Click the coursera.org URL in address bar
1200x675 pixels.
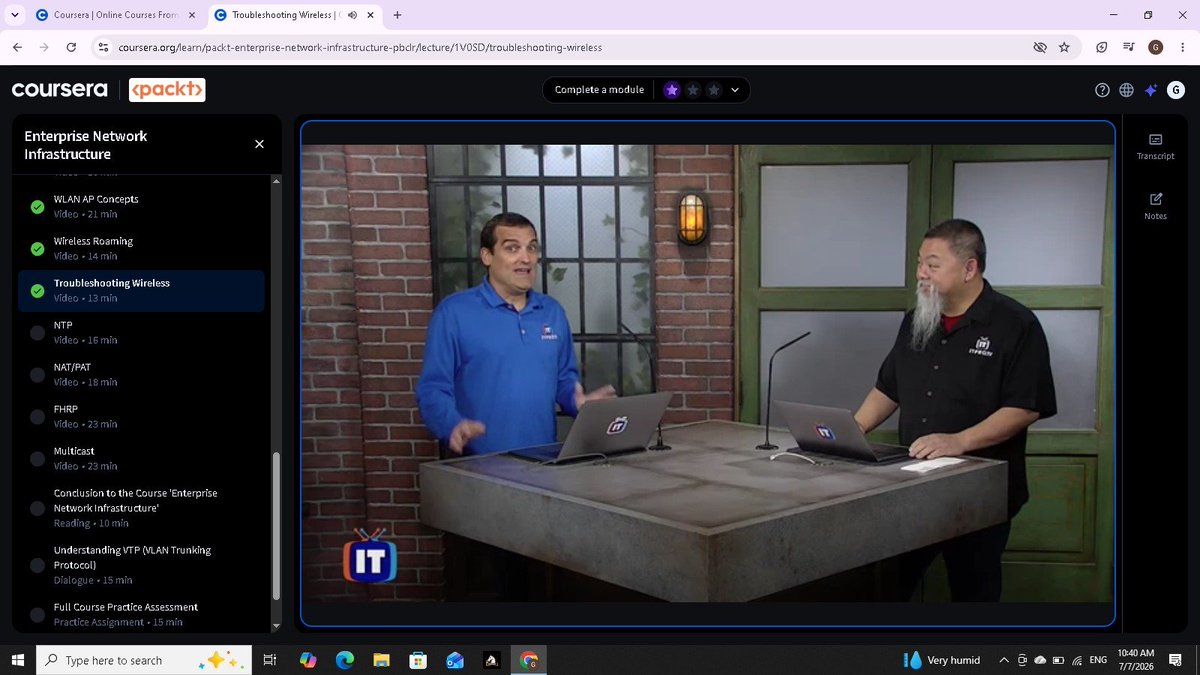click(360, 47)
